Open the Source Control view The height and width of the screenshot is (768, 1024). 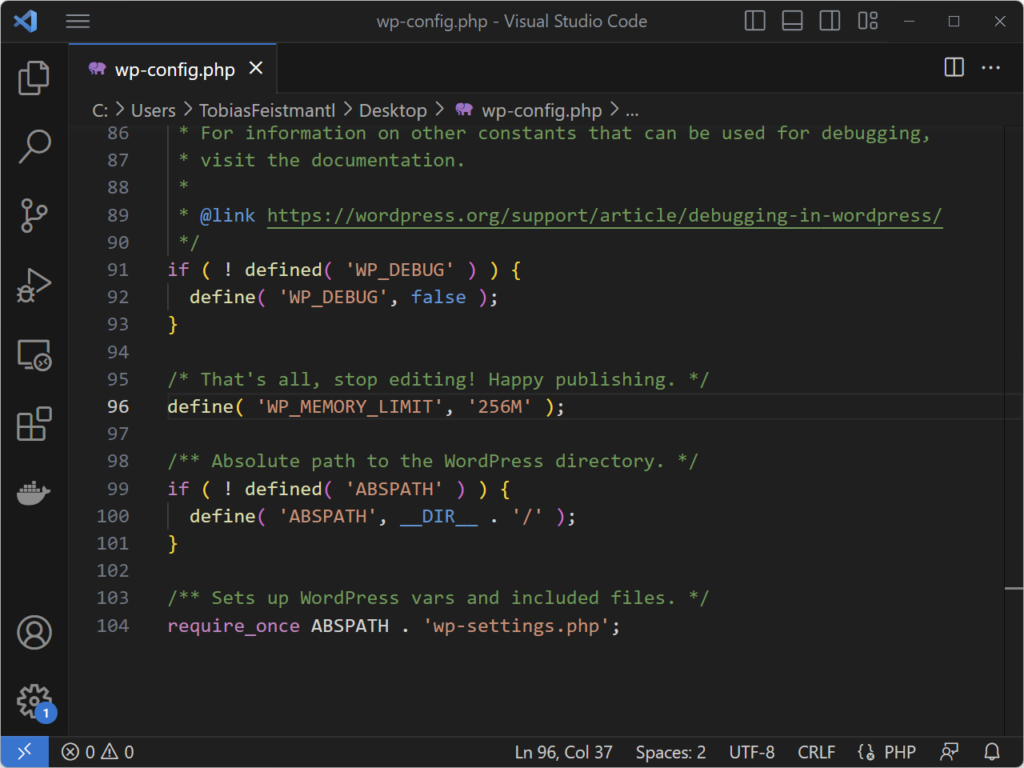coord(34,216)
